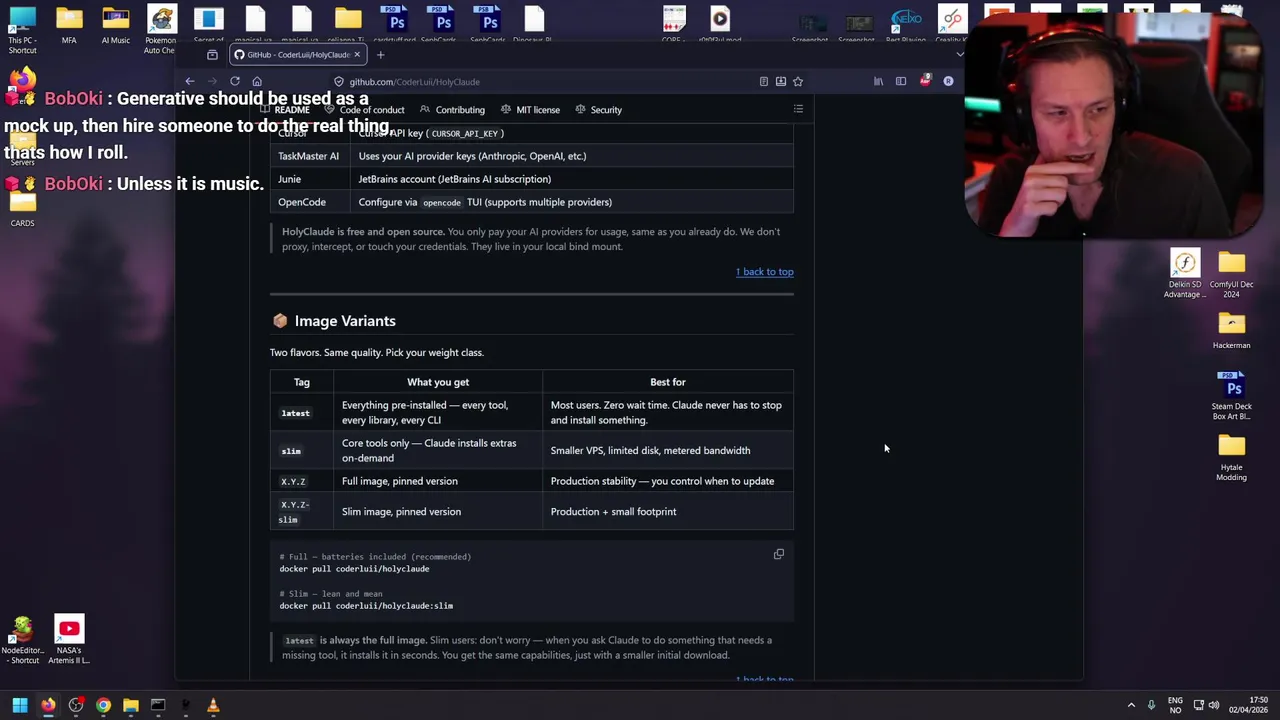Go back with the browser back arrow
This screenshot has width=1280, height=720.
click(190, 82)
